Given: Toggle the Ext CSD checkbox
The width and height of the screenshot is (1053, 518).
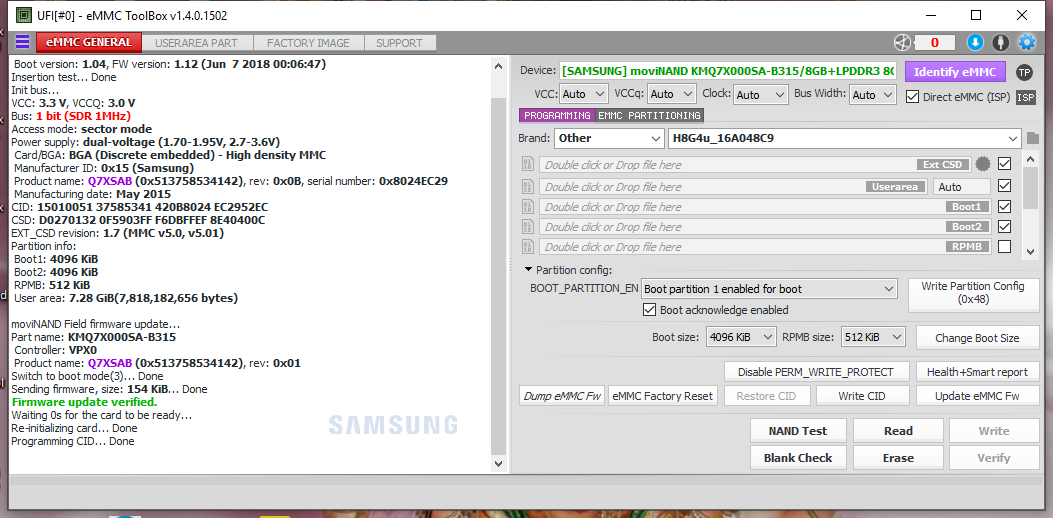Looking at the screenshot, I should tap(1005, 164).
